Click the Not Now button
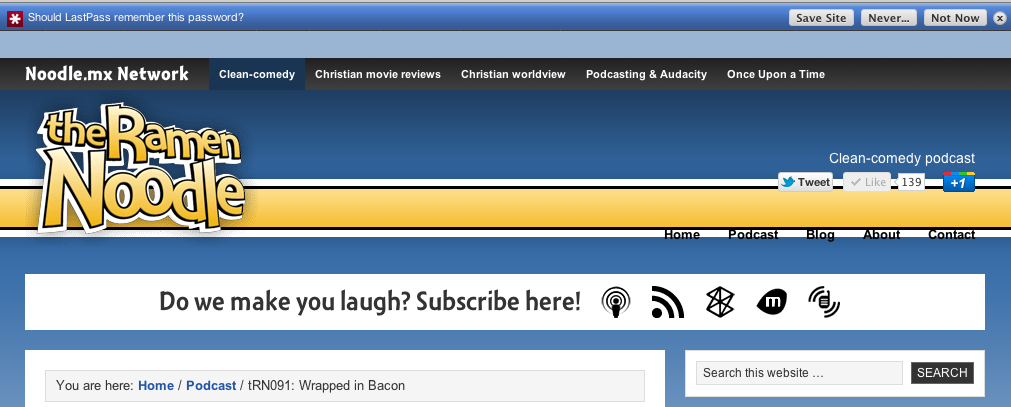Screen dimensions: 1011x407 955,18
